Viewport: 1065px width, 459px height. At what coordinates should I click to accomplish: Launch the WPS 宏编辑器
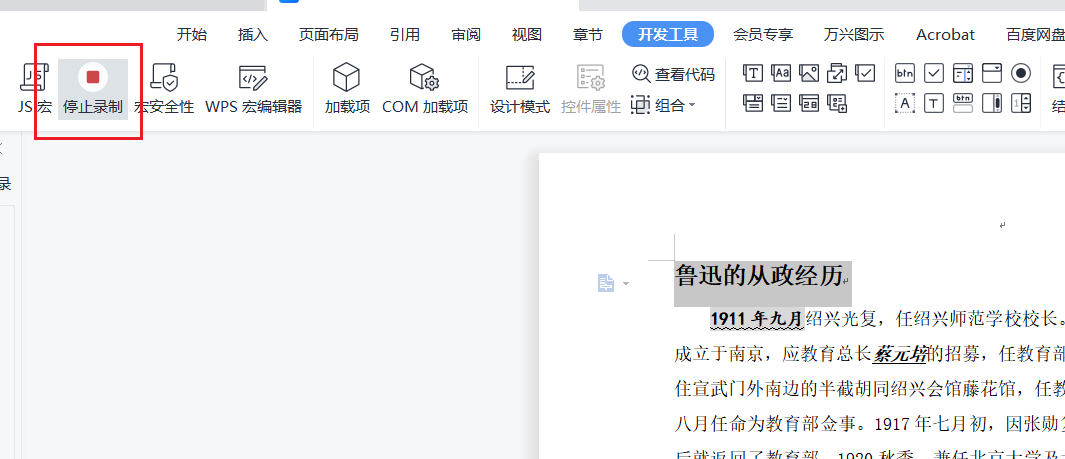[x=253, y=89]
